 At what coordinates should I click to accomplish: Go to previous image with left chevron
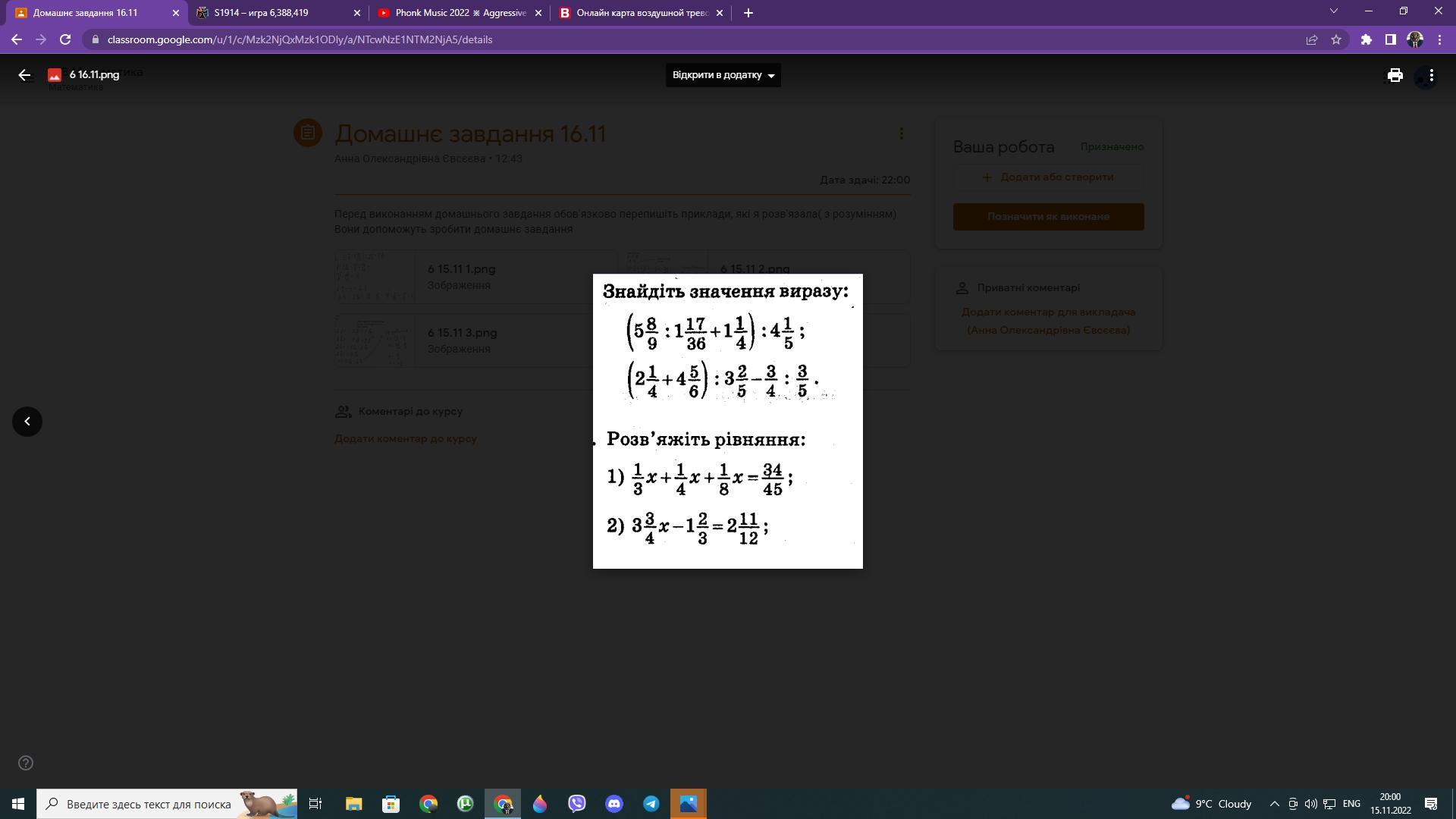click(27, 422)
